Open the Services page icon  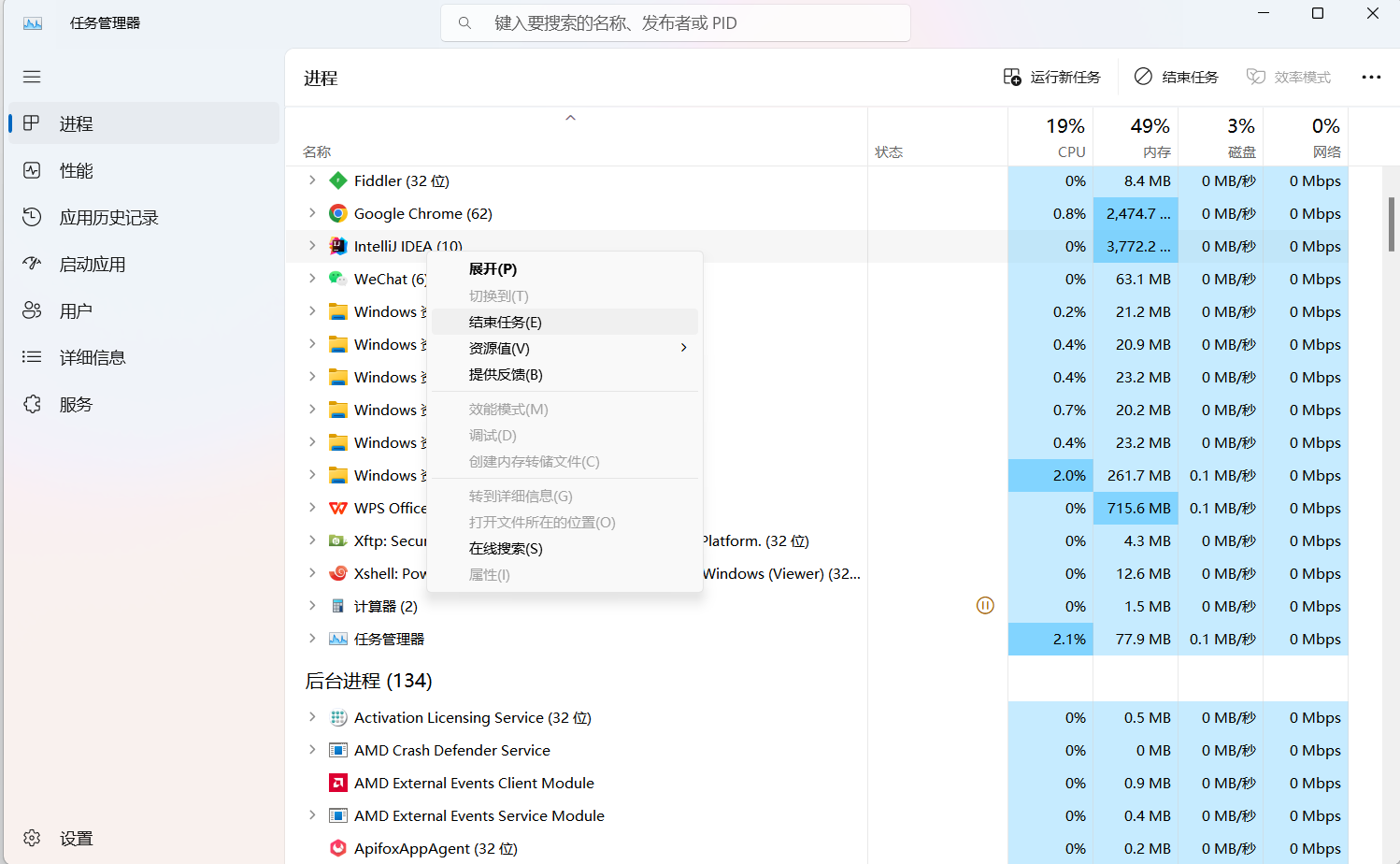pos(32,404)
